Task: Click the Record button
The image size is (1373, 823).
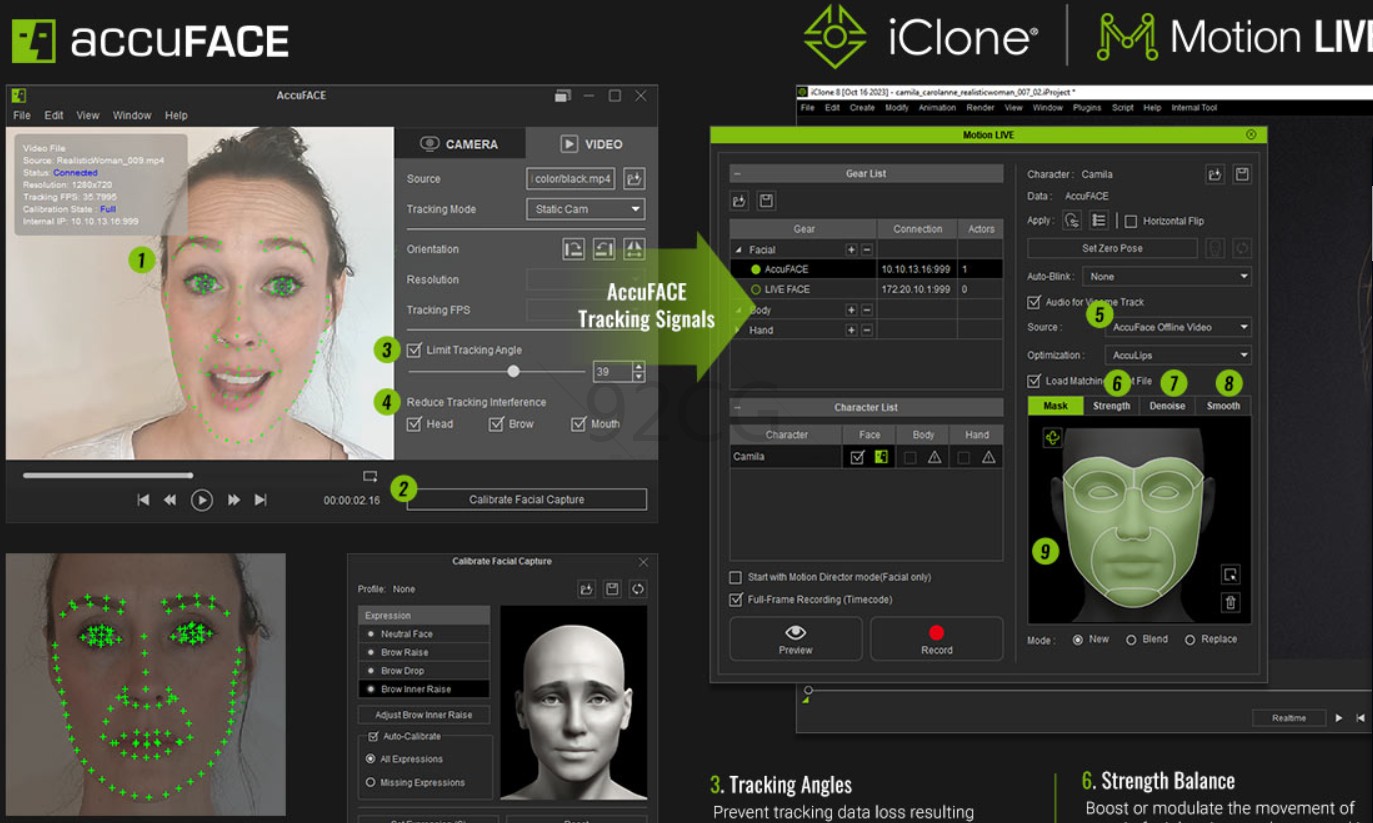Action: 936,639
